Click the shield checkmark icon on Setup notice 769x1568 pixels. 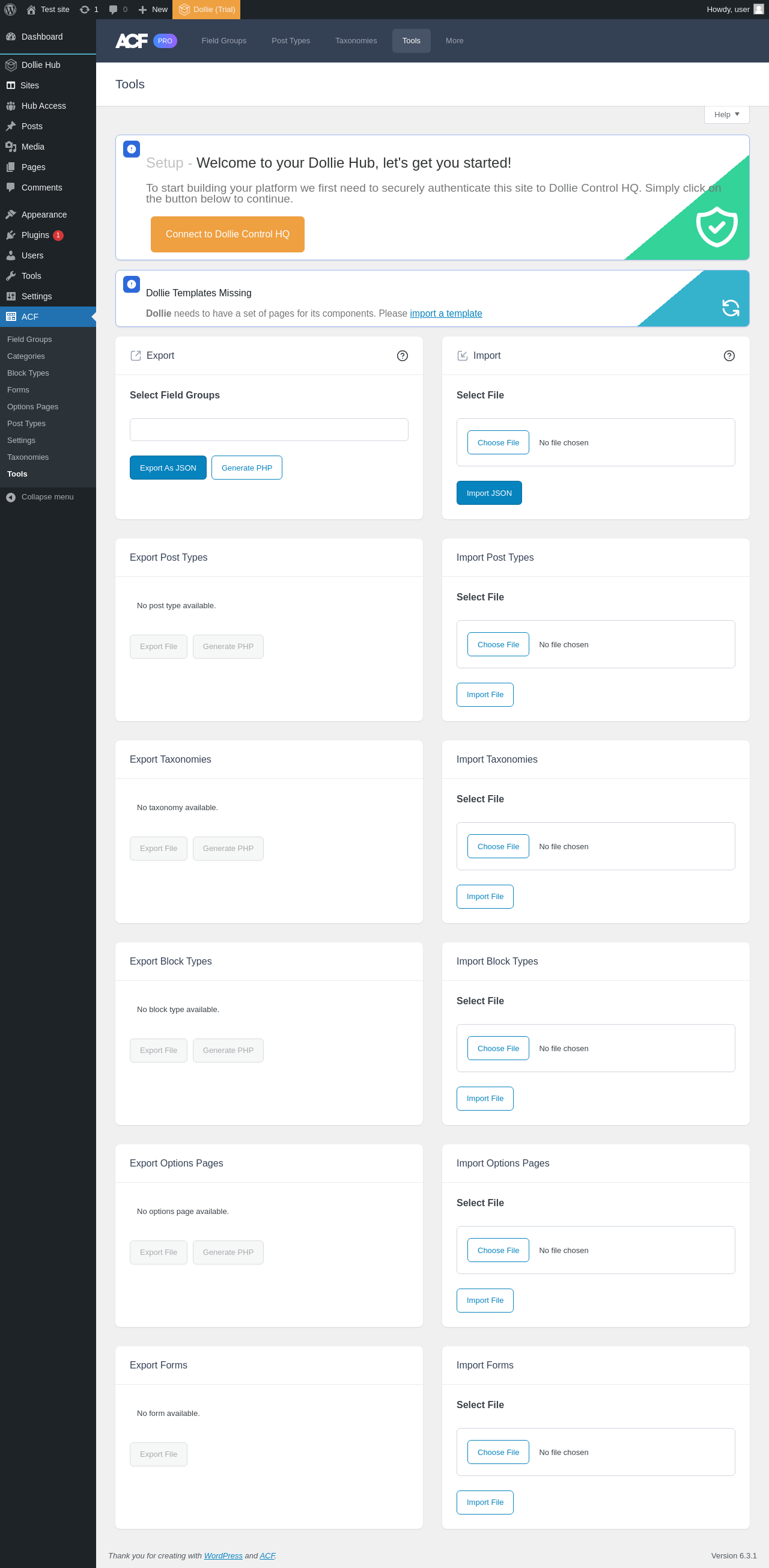point(717,227)
